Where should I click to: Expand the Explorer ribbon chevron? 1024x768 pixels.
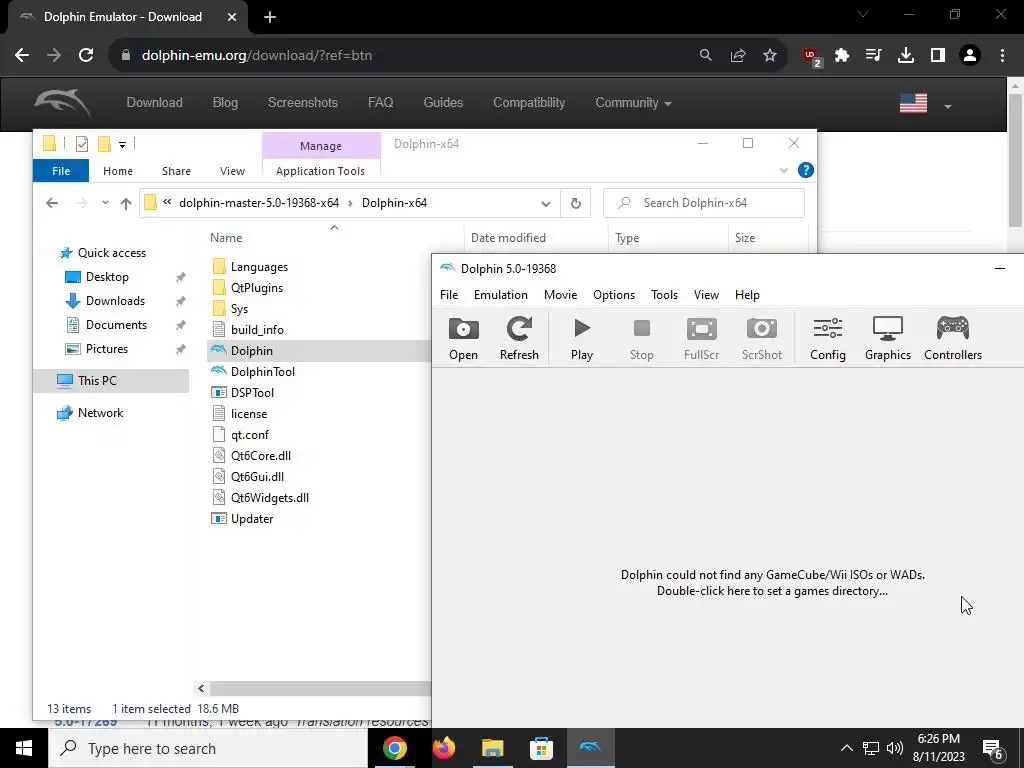pos(784,170)
